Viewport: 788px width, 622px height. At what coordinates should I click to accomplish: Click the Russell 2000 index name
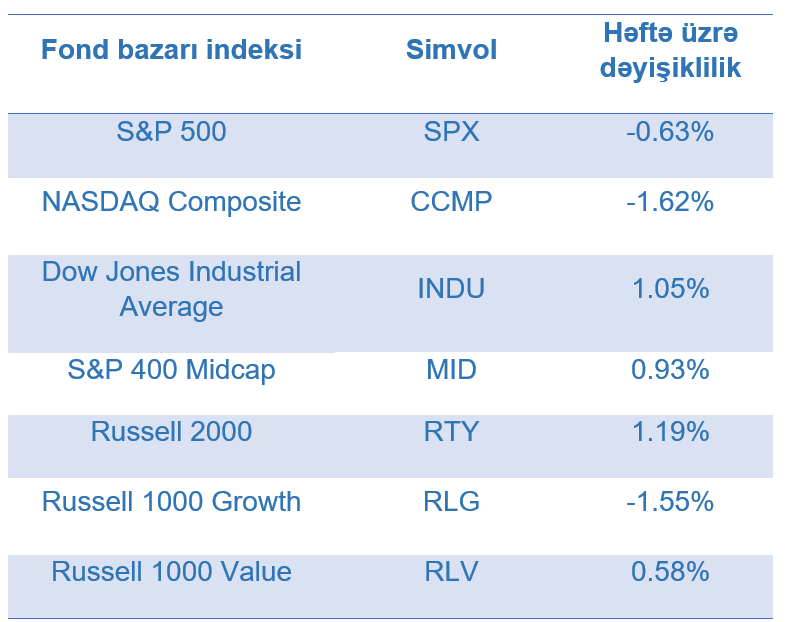[171, 431]
